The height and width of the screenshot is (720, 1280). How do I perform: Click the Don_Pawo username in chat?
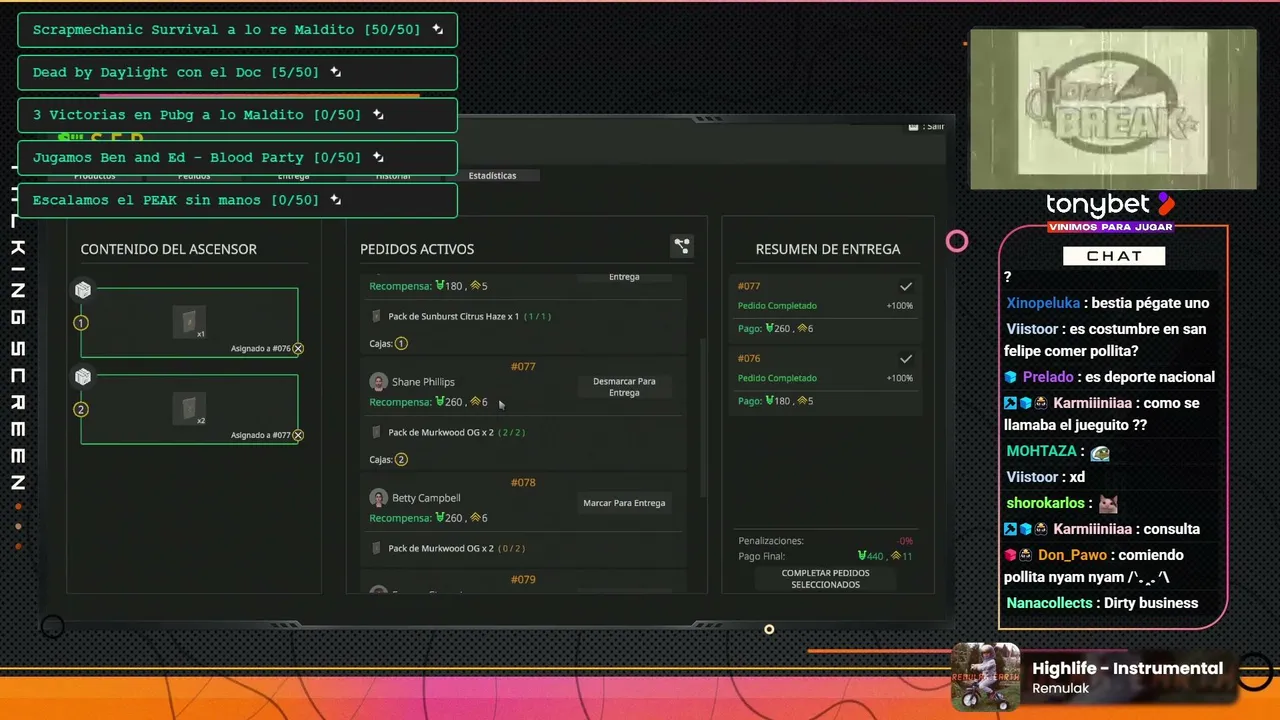(x=1073, y=555)
